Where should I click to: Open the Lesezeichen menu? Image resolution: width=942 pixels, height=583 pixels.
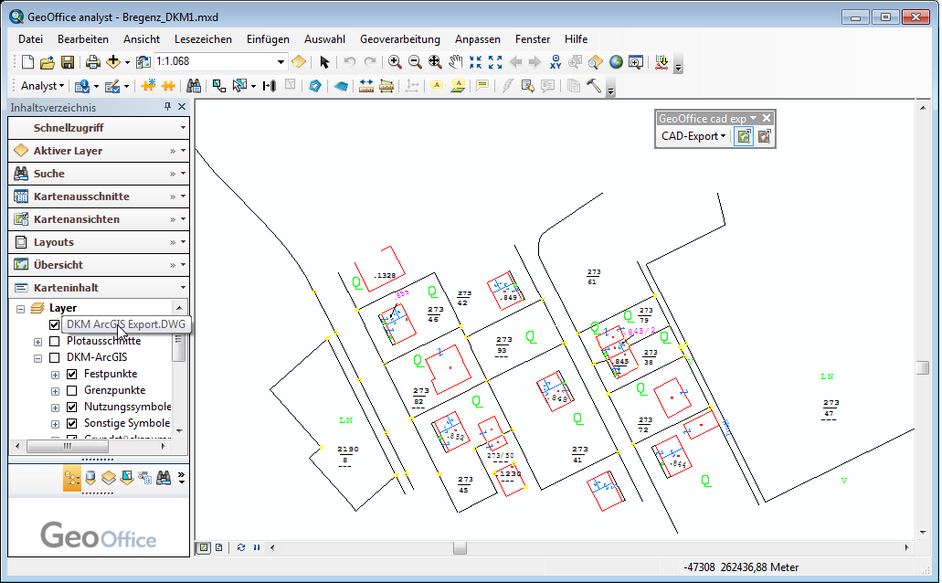click(x=202, y=39)
